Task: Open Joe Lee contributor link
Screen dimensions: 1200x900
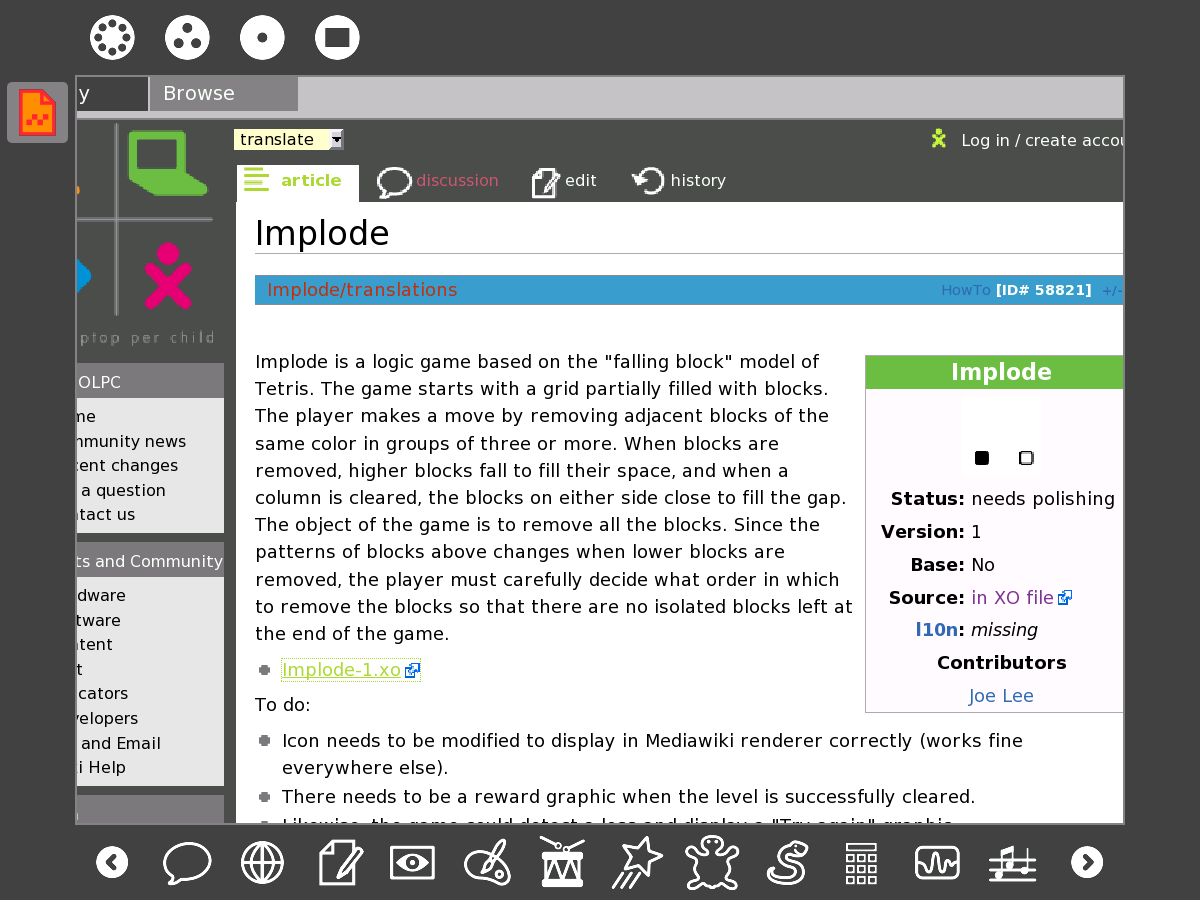Action: [x=1001, y=696]
